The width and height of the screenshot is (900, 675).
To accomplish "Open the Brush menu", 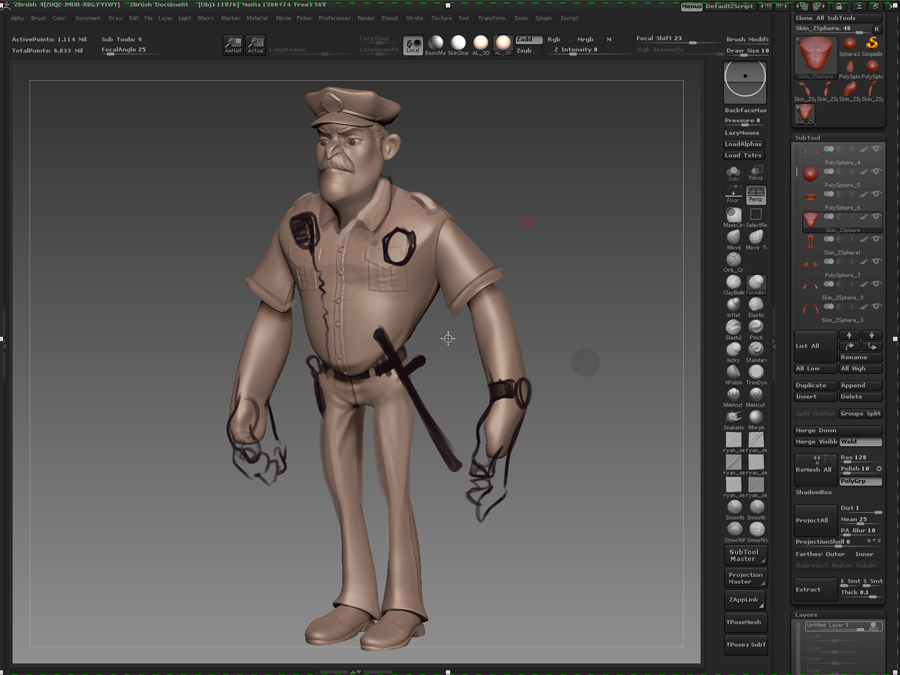I will pyautogui.click(x=38, y=18).
